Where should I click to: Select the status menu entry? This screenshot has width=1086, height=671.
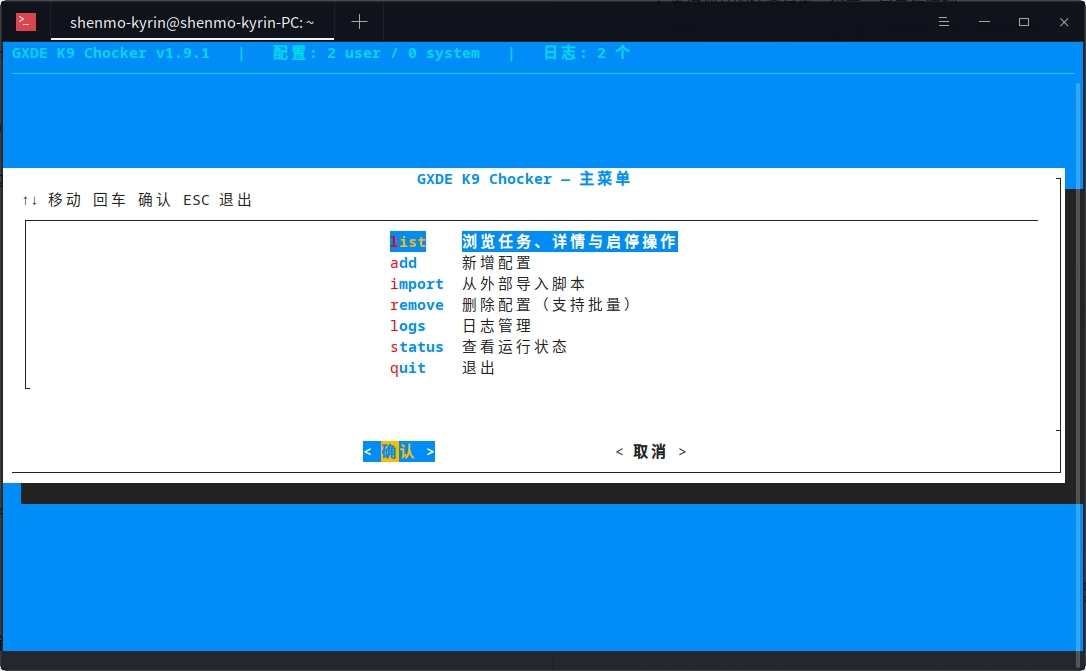(x=416, y=347)
